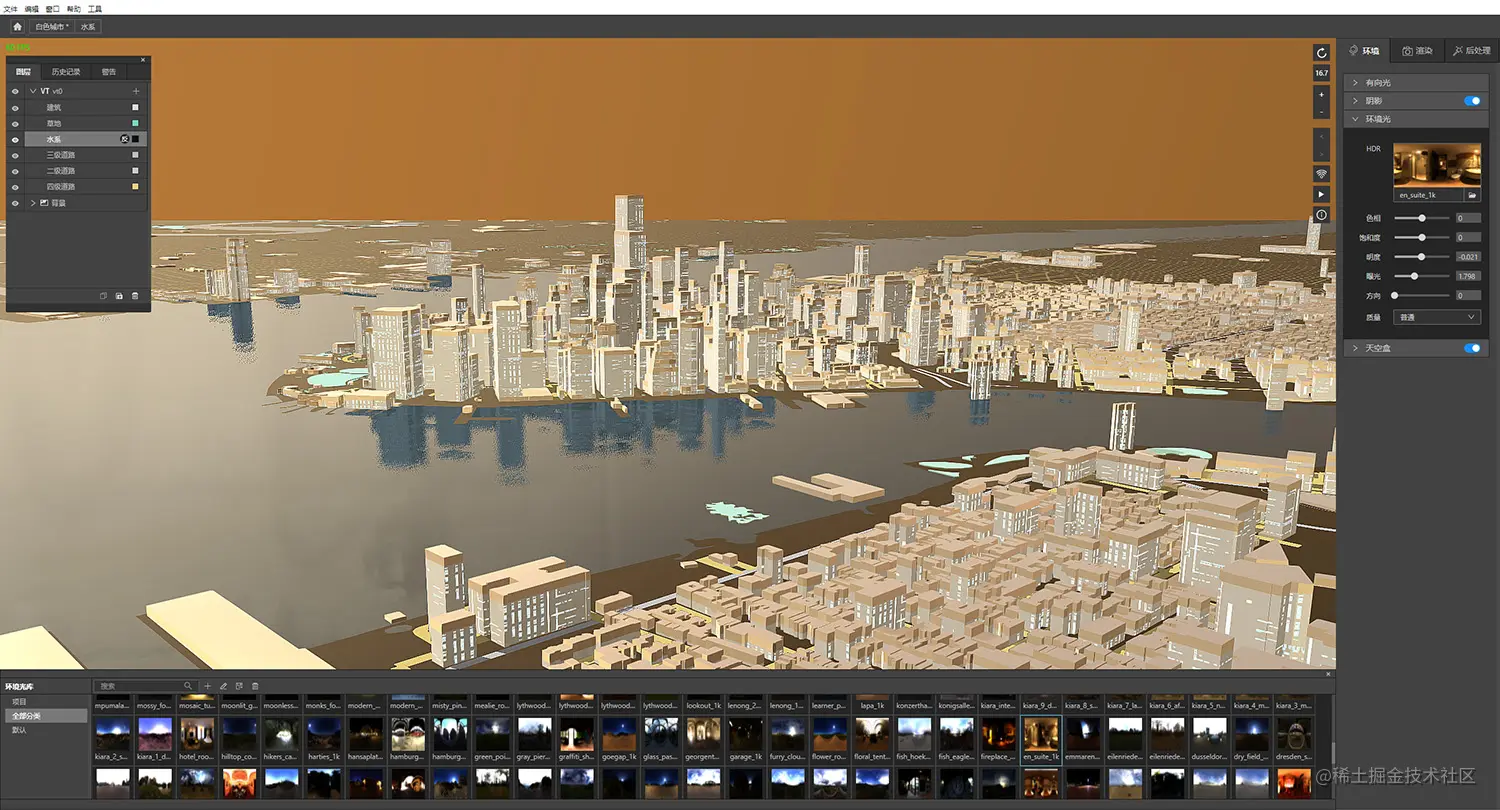The height and width of the screenshot is (810, 1500).
Task: Click the round mask icon on 水系 layer
Action: point(124,139)
